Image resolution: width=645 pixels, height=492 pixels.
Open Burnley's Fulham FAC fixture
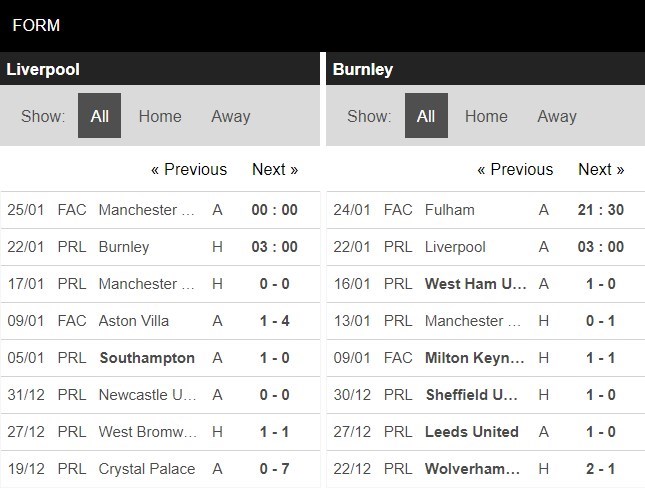tap(486, 210)
